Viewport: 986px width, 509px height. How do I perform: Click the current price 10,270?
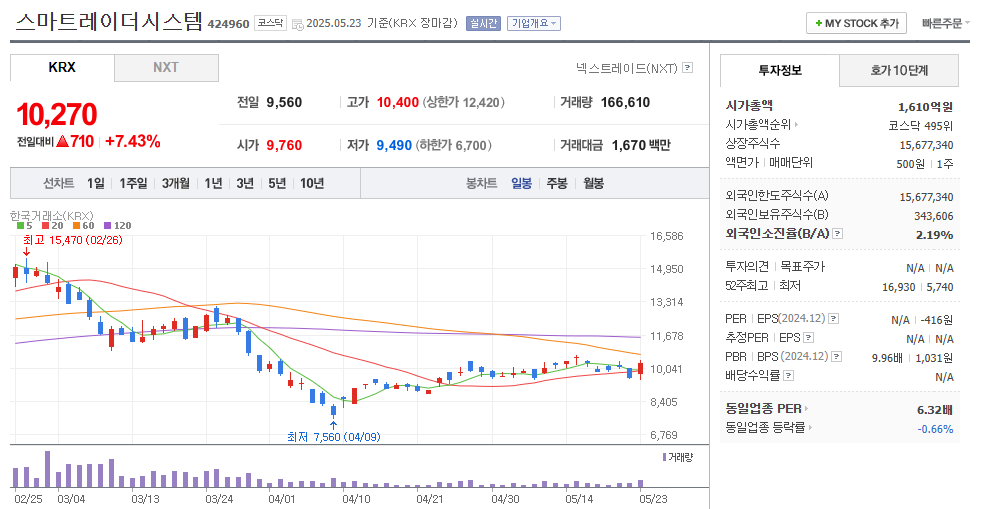tap(57, 115)
